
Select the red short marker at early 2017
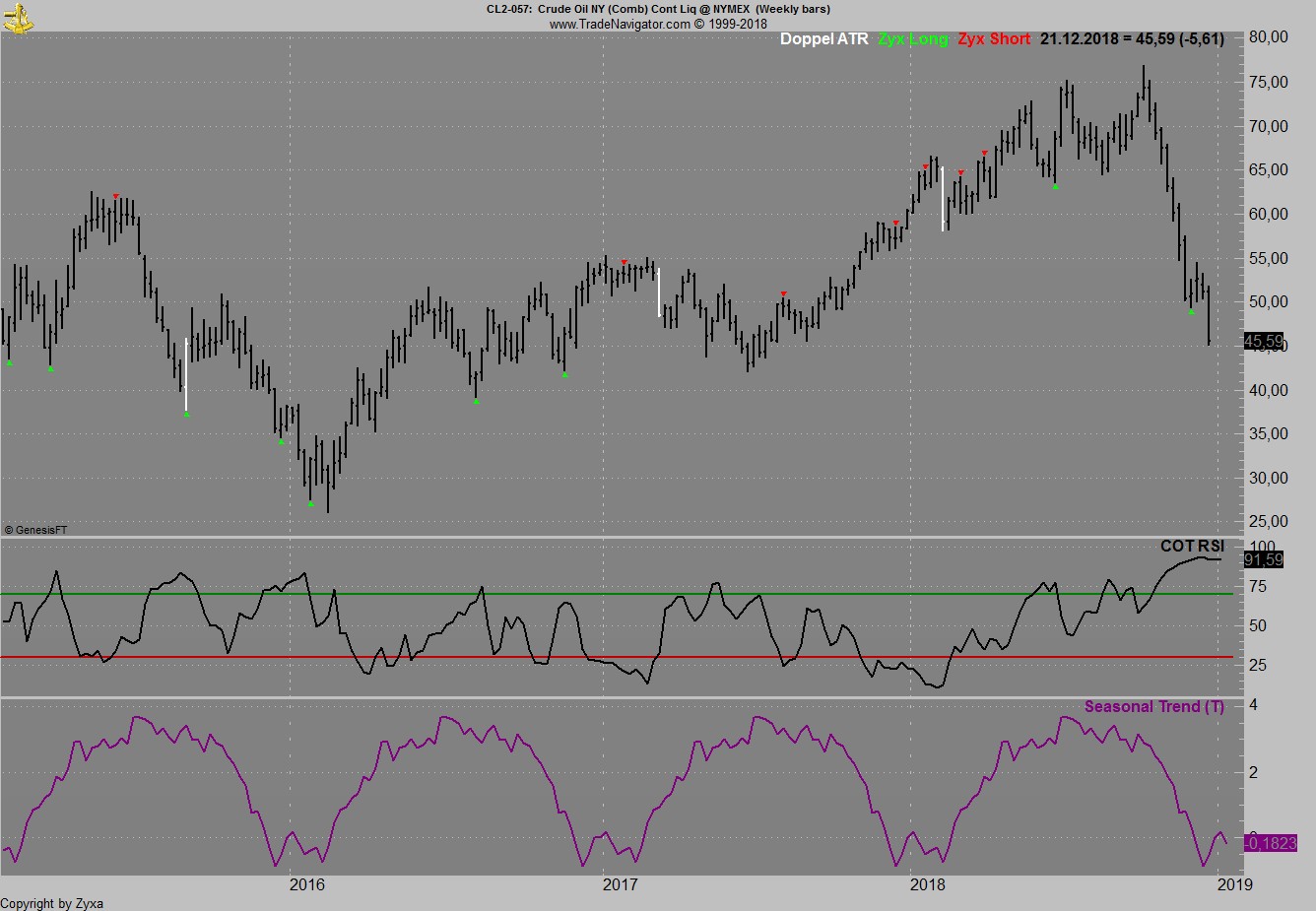point(624,262)
